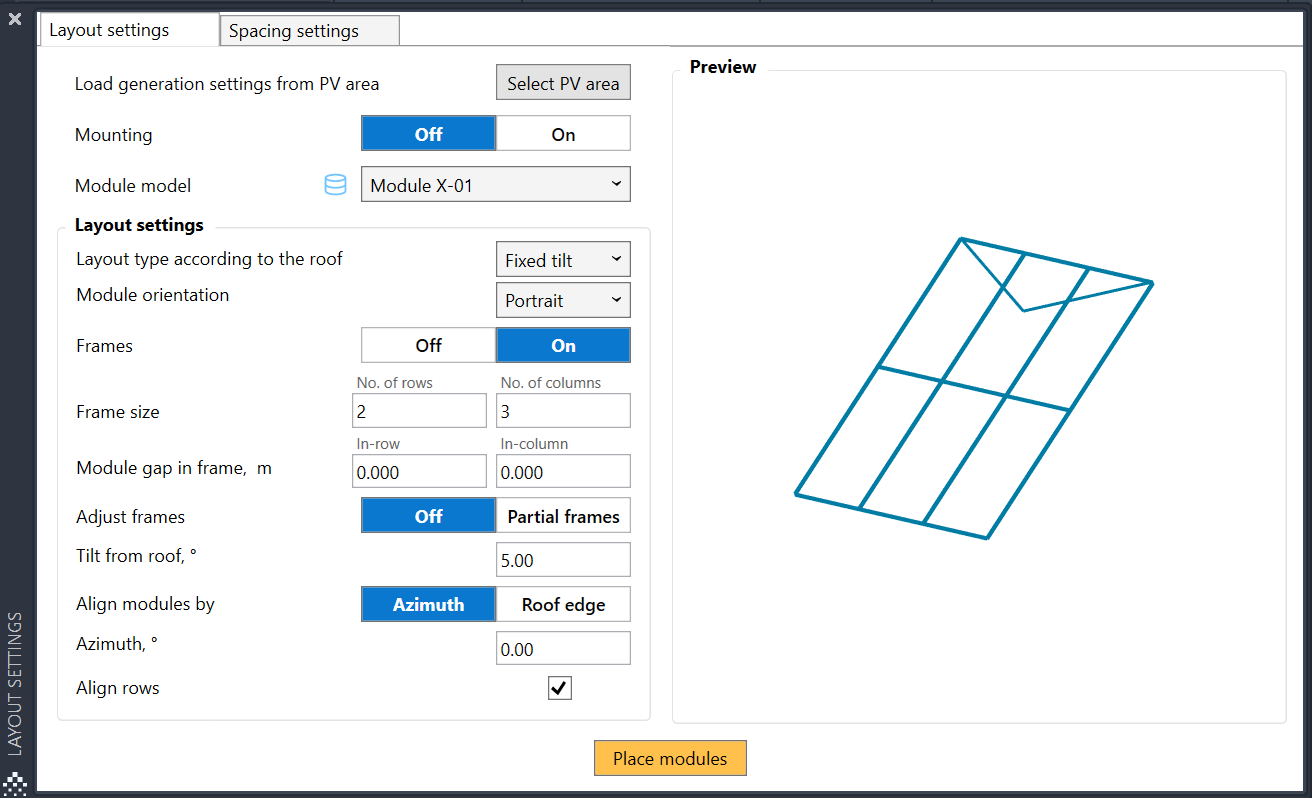Viewport: 1312px width, 798px height.
Task: Turn Mounting On
Action: [562, 132]
